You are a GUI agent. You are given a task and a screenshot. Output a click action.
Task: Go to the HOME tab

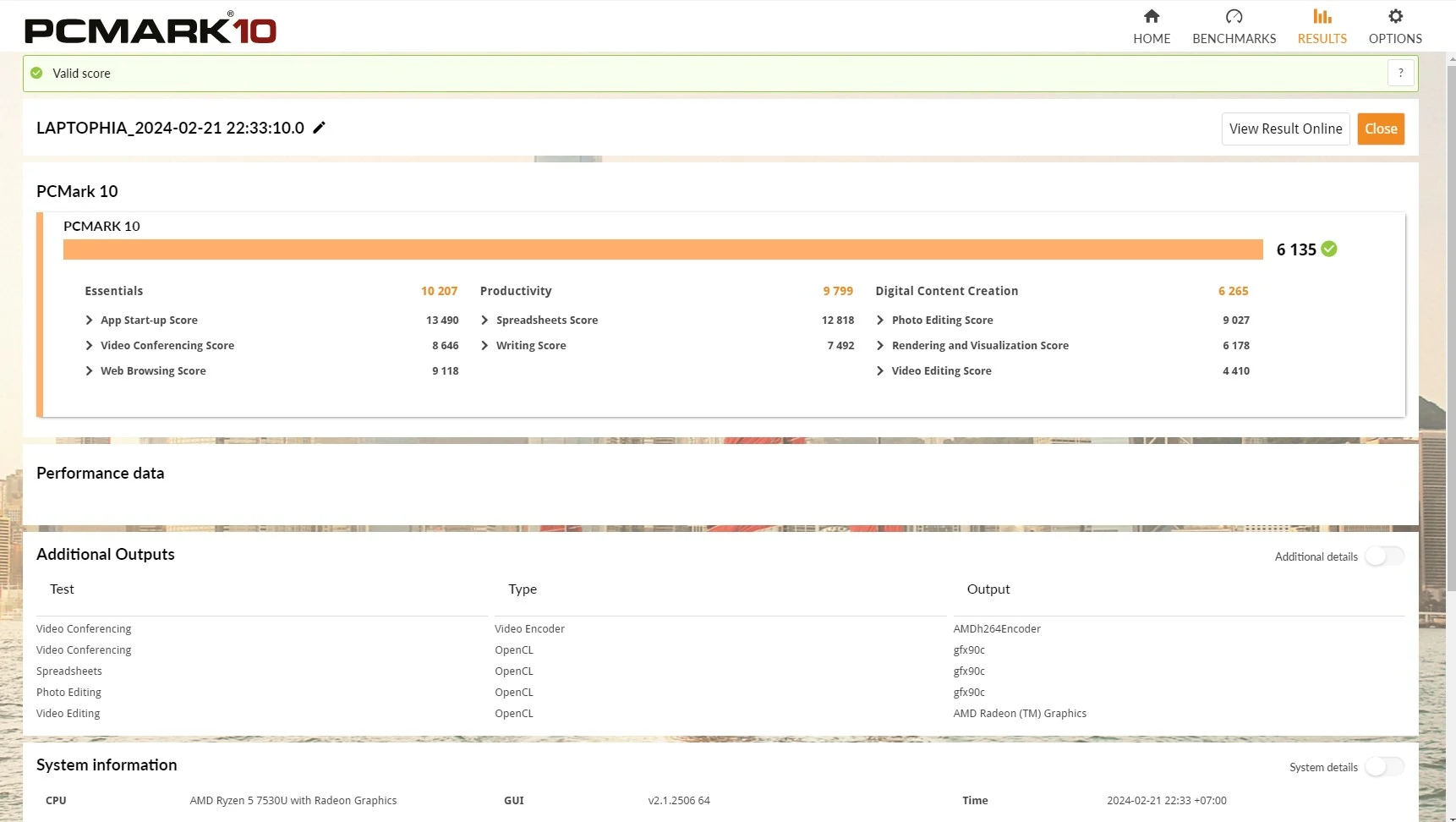[x=1152, y=27]
